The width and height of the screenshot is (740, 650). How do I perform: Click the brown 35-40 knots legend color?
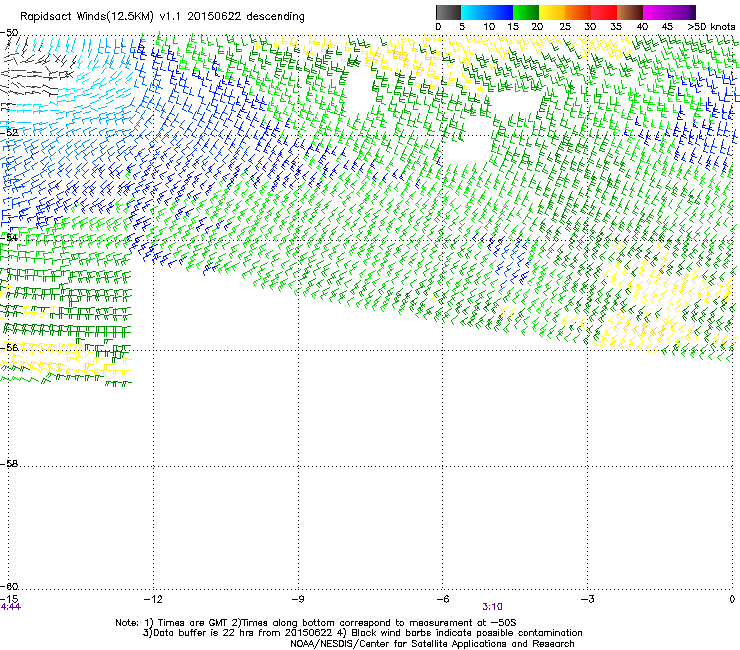(x=630, y=12)
